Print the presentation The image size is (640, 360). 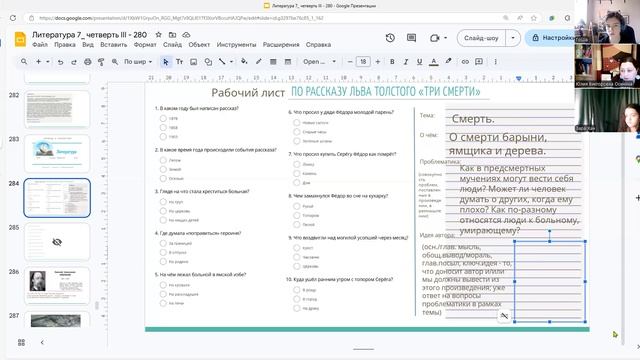coord(87,62)
